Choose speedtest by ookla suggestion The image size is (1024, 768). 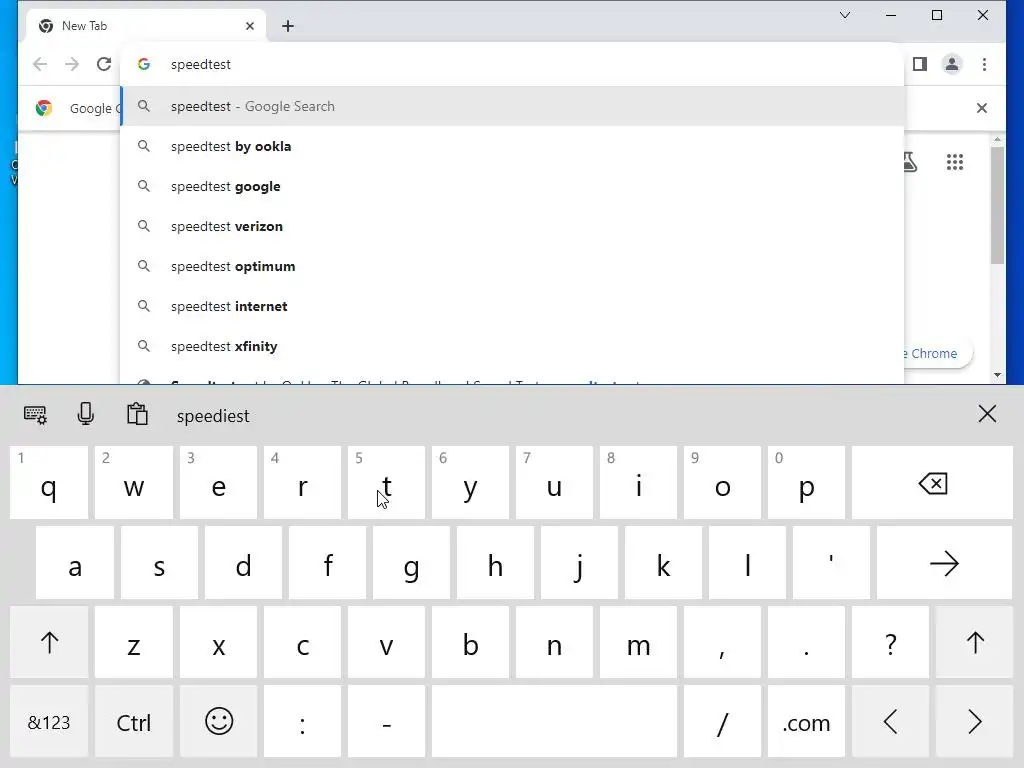click(x=512, y=146)
